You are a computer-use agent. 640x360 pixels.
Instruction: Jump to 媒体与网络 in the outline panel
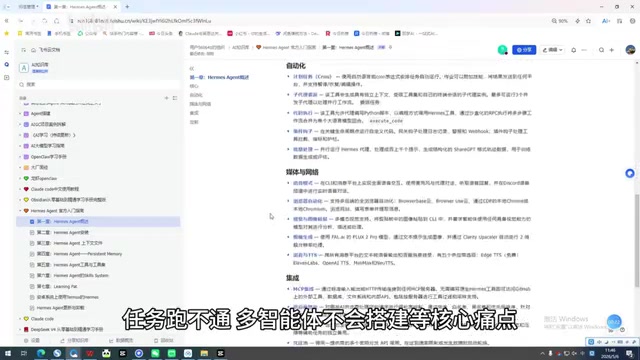click(200, 104)
